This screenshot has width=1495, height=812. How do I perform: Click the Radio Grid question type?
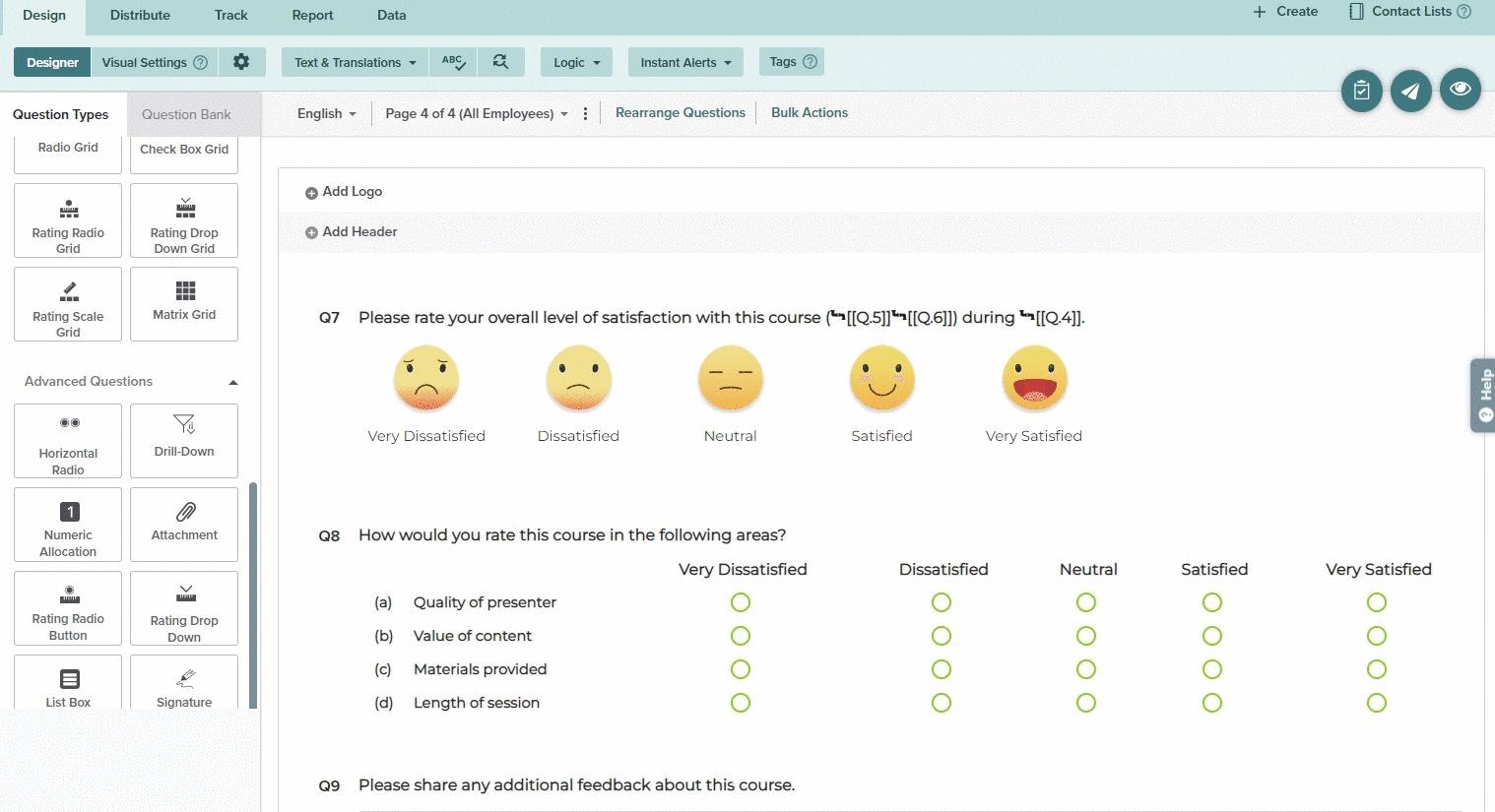coord(68,155)
